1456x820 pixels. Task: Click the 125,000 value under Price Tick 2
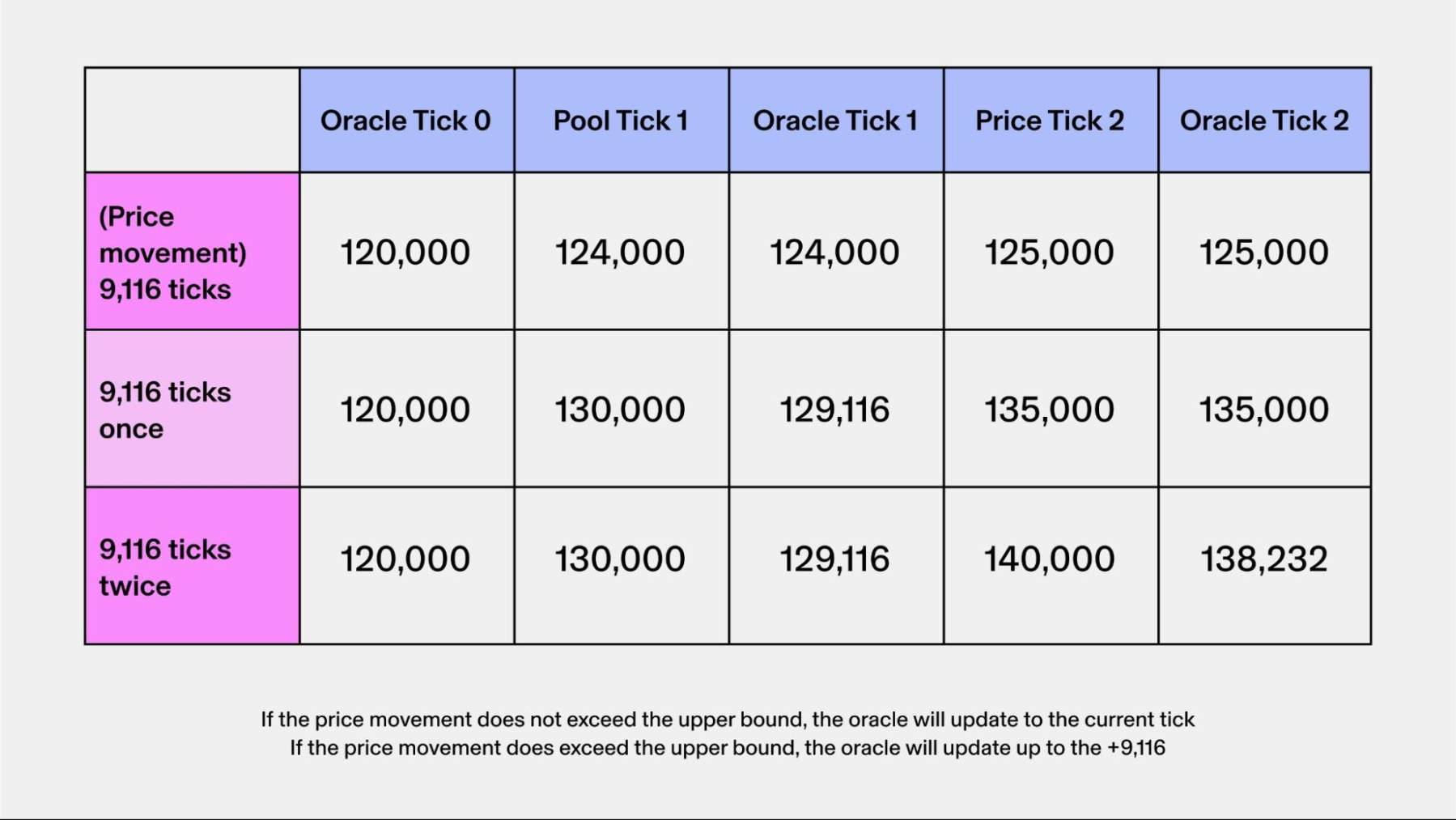(1050, 253)
